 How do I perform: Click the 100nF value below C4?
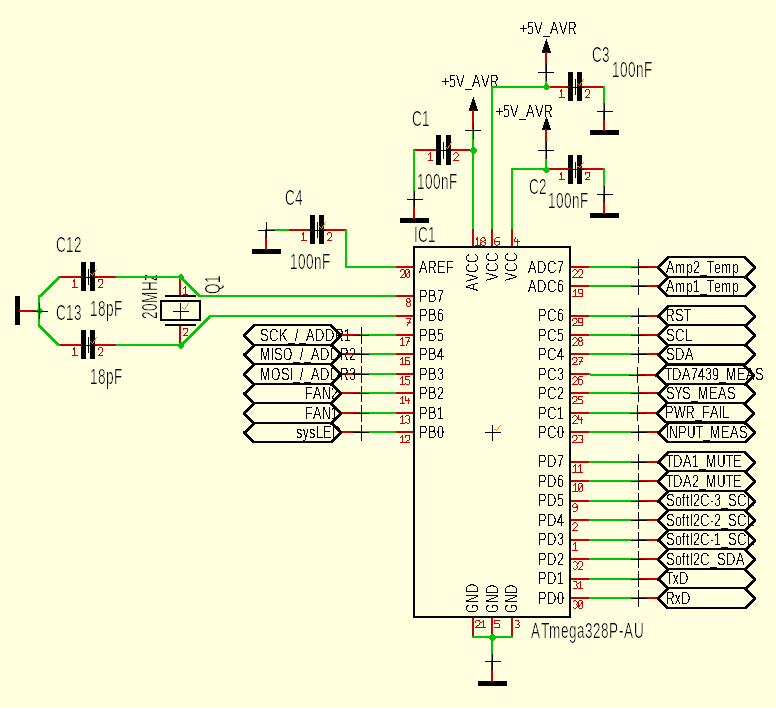[310, 262]
